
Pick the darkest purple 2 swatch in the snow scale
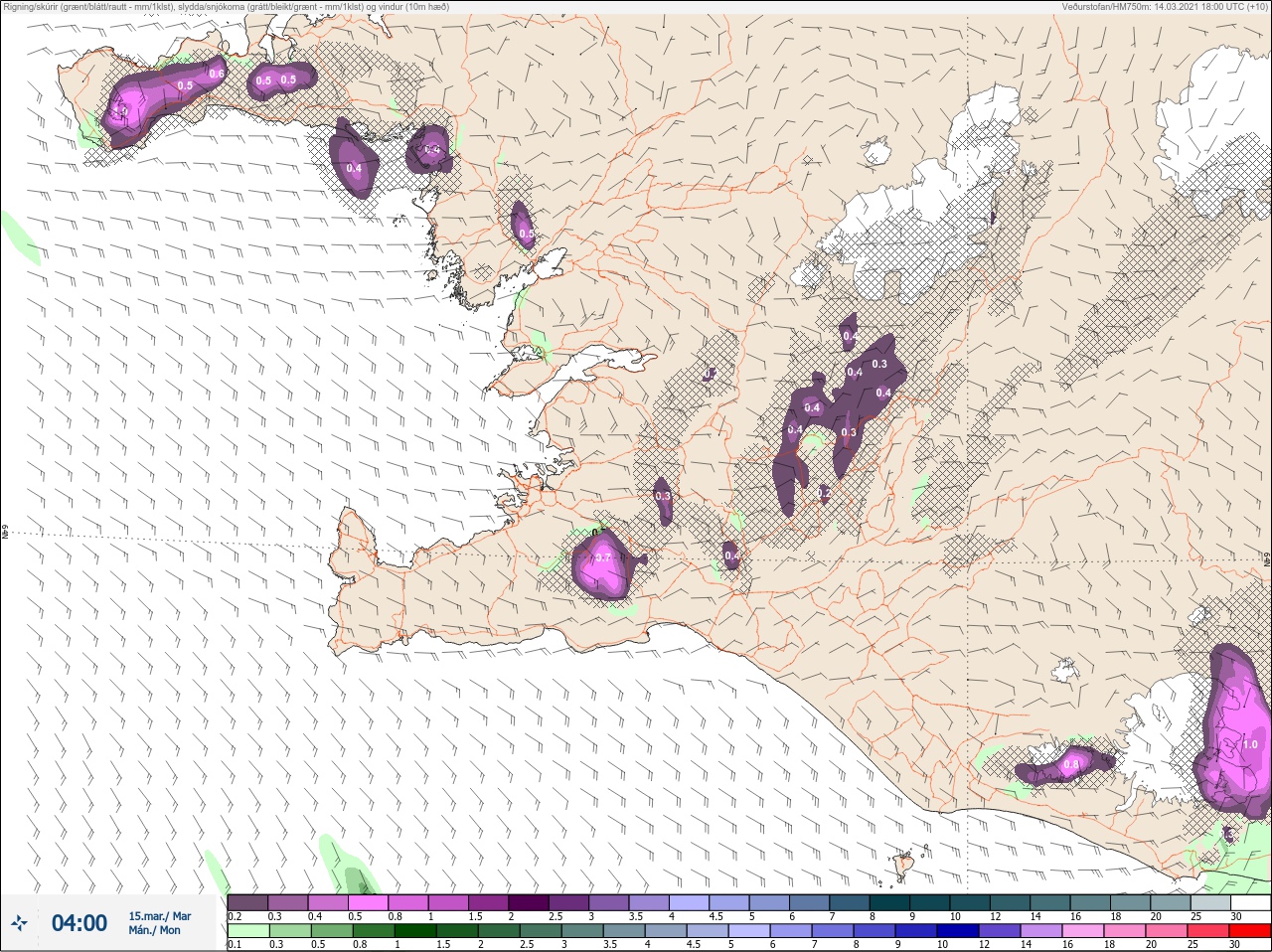(530, 902)
